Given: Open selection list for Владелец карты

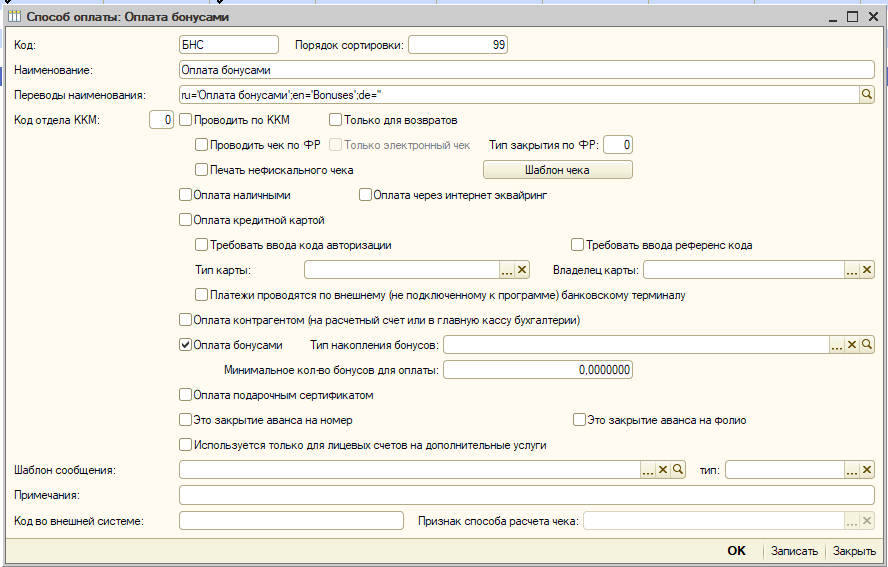Looking at the screenshot, I should (852, 270).
